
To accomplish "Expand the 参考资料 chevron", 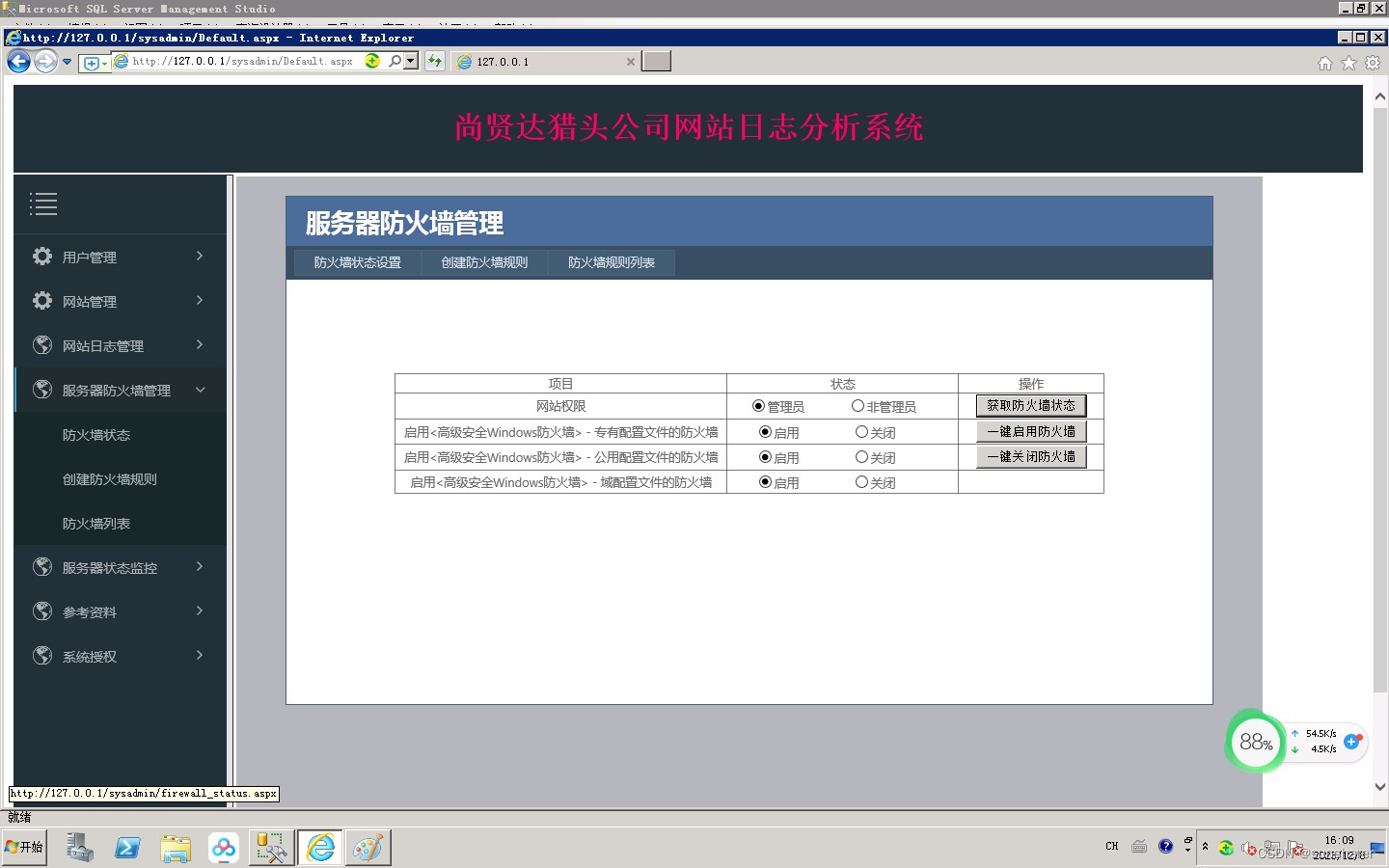I will pyautogui.click(x=200, y=610).
